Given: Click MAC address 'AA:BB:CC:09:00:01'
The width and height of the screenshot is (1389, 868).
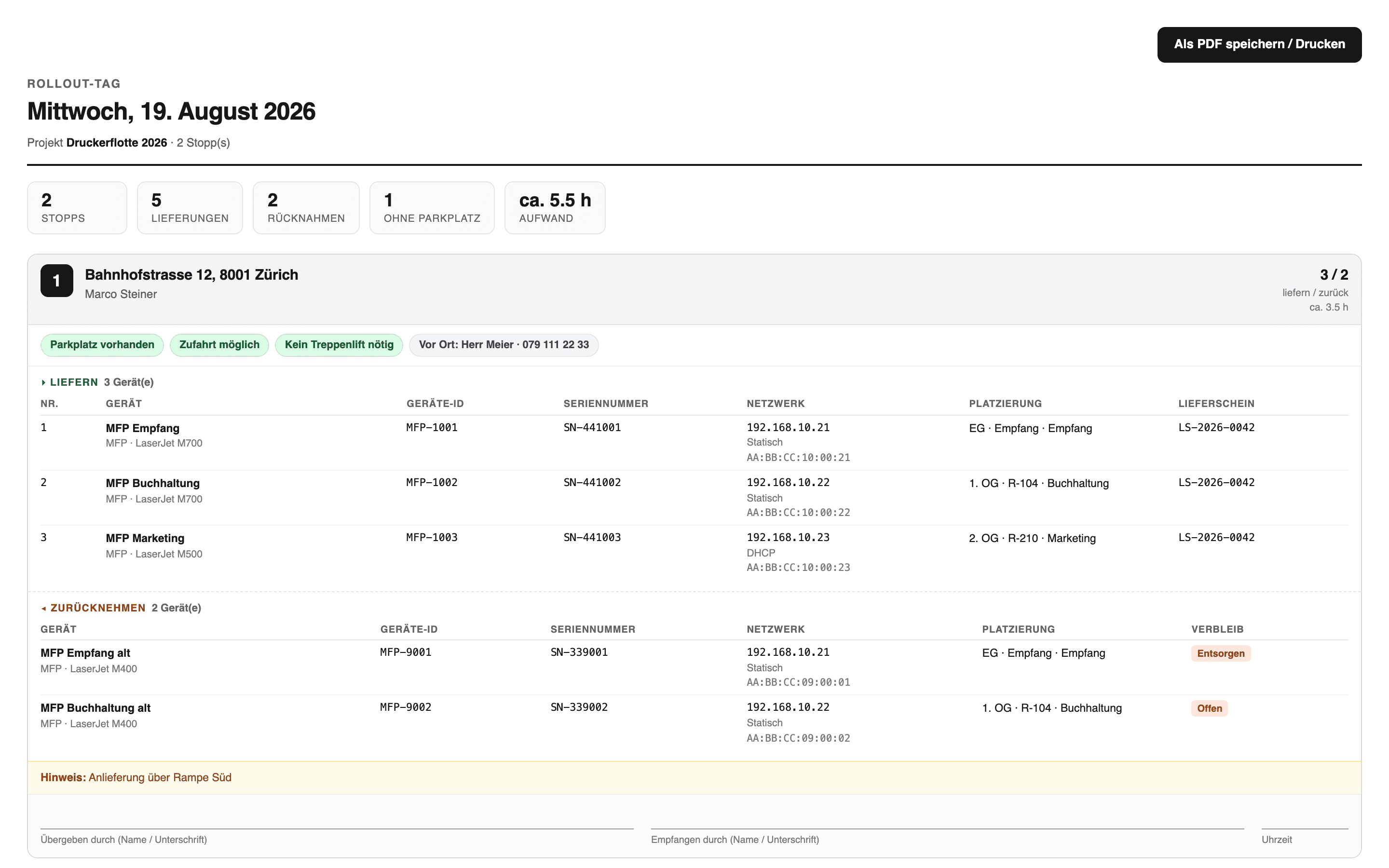Looking at the screenshot, I should click(x=798, y=682).
